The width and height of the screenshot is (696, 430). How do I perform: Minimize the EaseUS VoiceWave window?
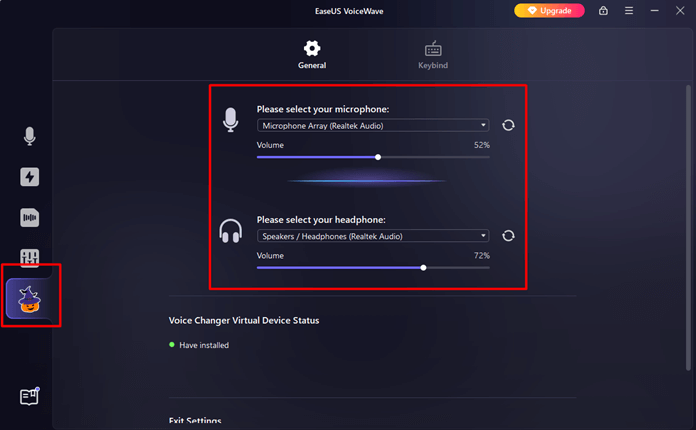pos(654,11)
